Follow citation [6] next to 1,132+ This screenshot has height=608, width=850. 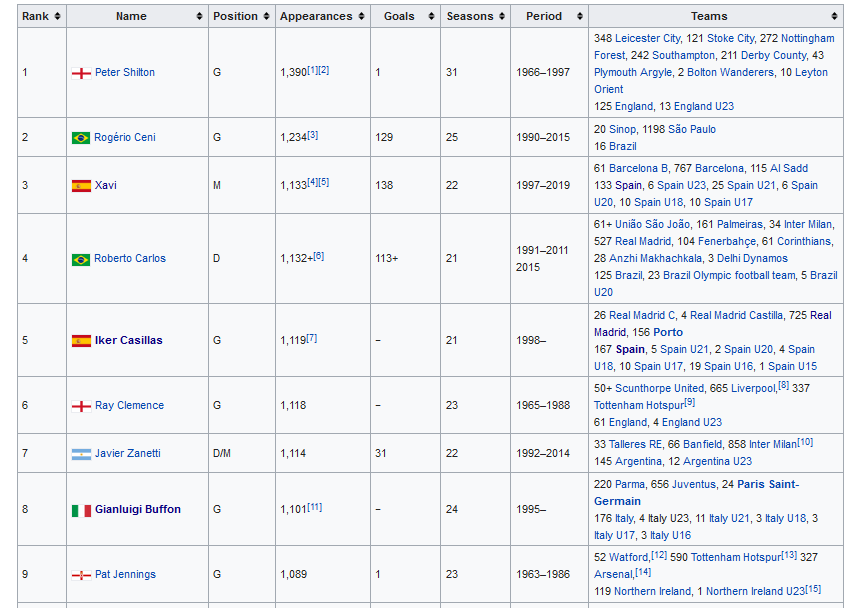point(319,256)
